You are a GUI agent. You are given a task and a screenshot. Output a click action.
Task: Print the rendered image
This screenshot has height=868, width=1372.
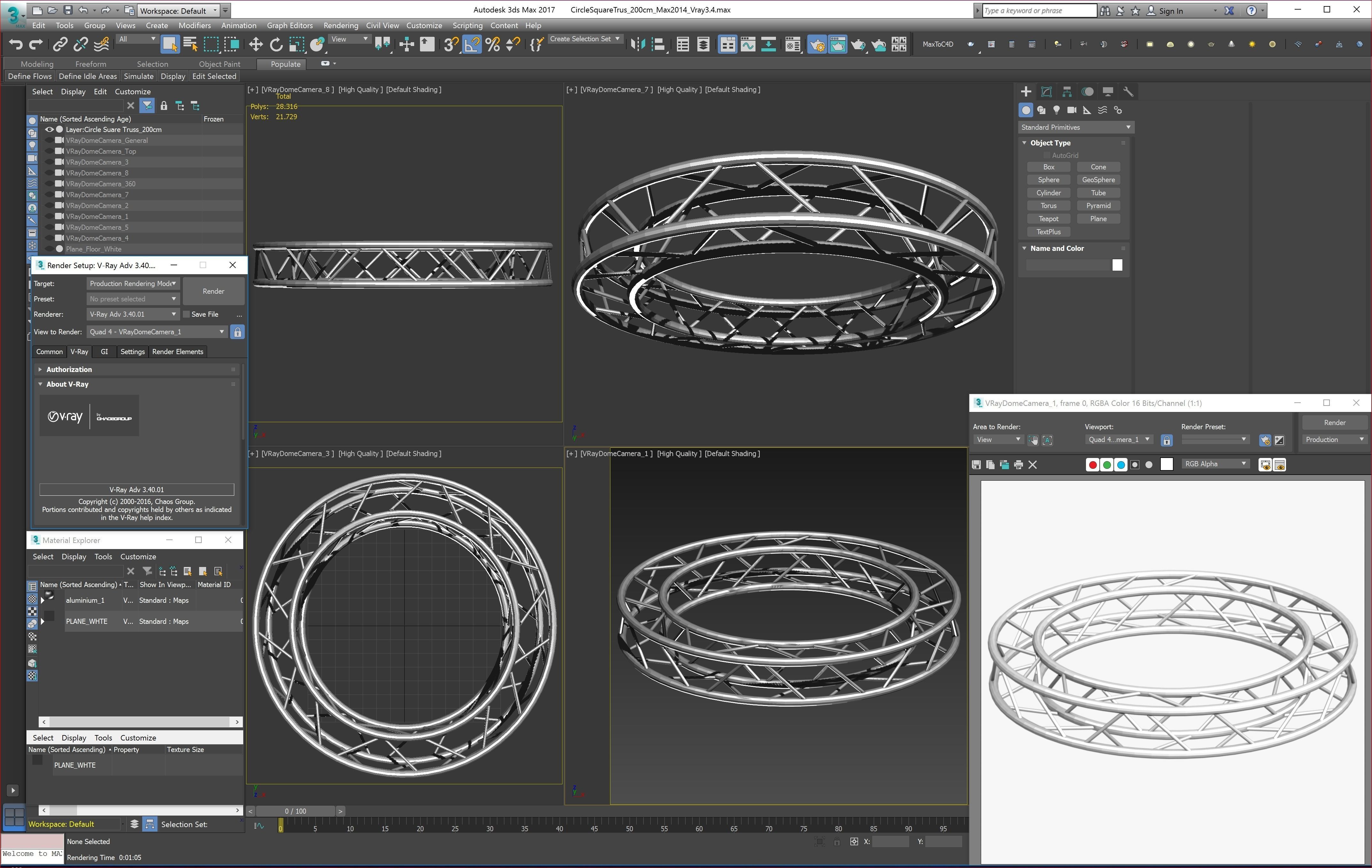[x=1018, y=465]
